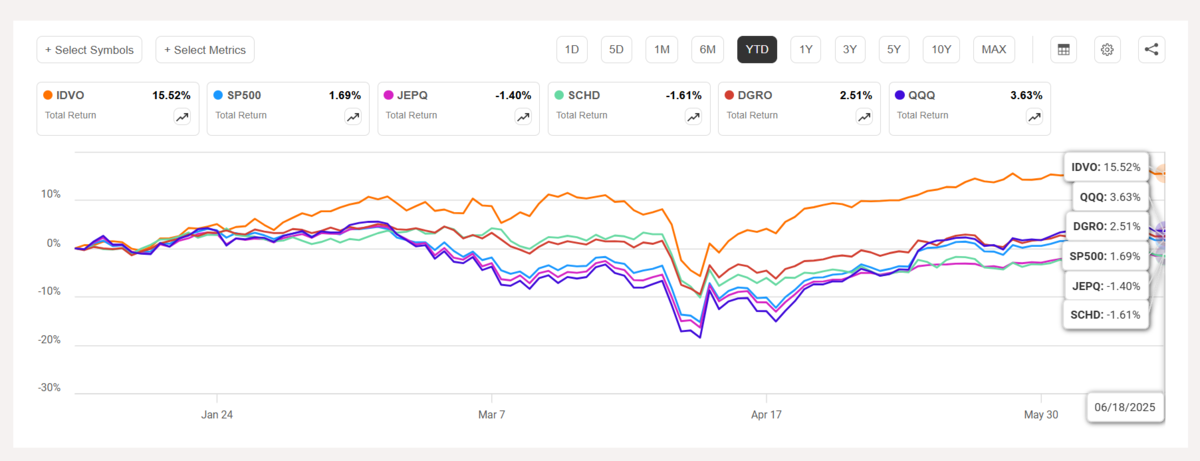Switch to the 6M time range

pyautogui.click(x=707, y=49)
